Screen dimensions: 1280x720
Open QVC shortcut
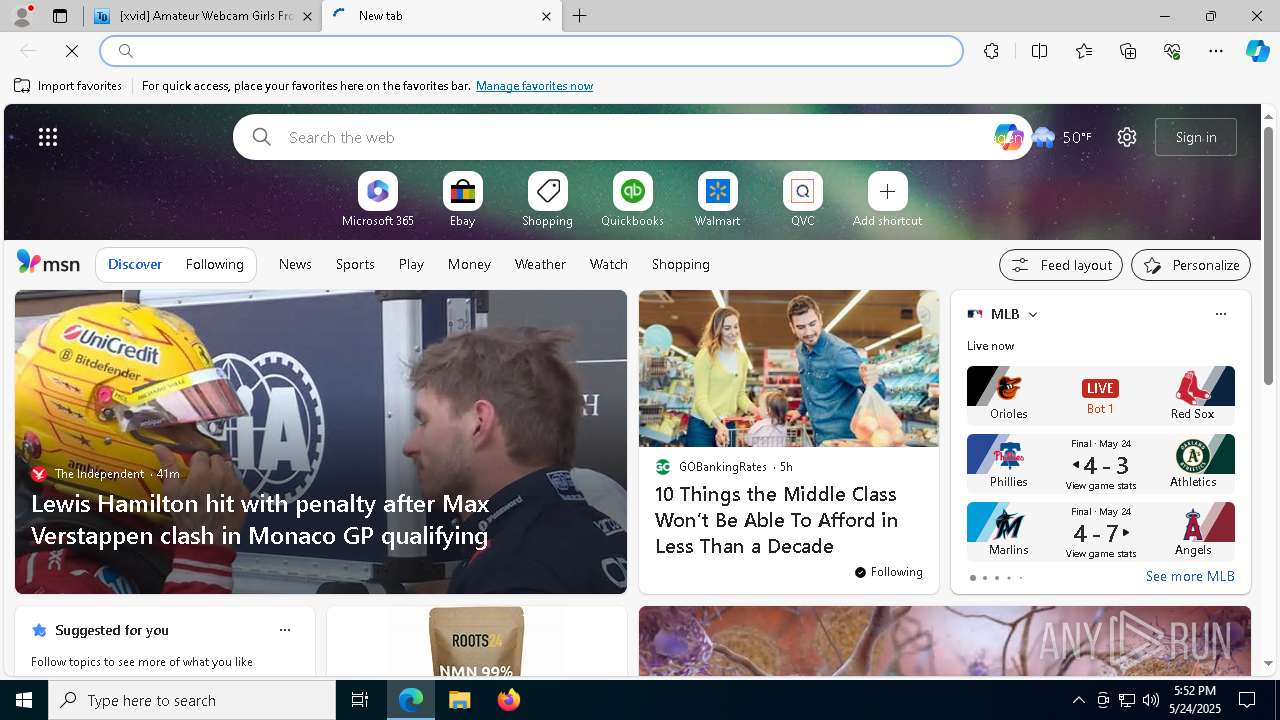click(802, 200)
